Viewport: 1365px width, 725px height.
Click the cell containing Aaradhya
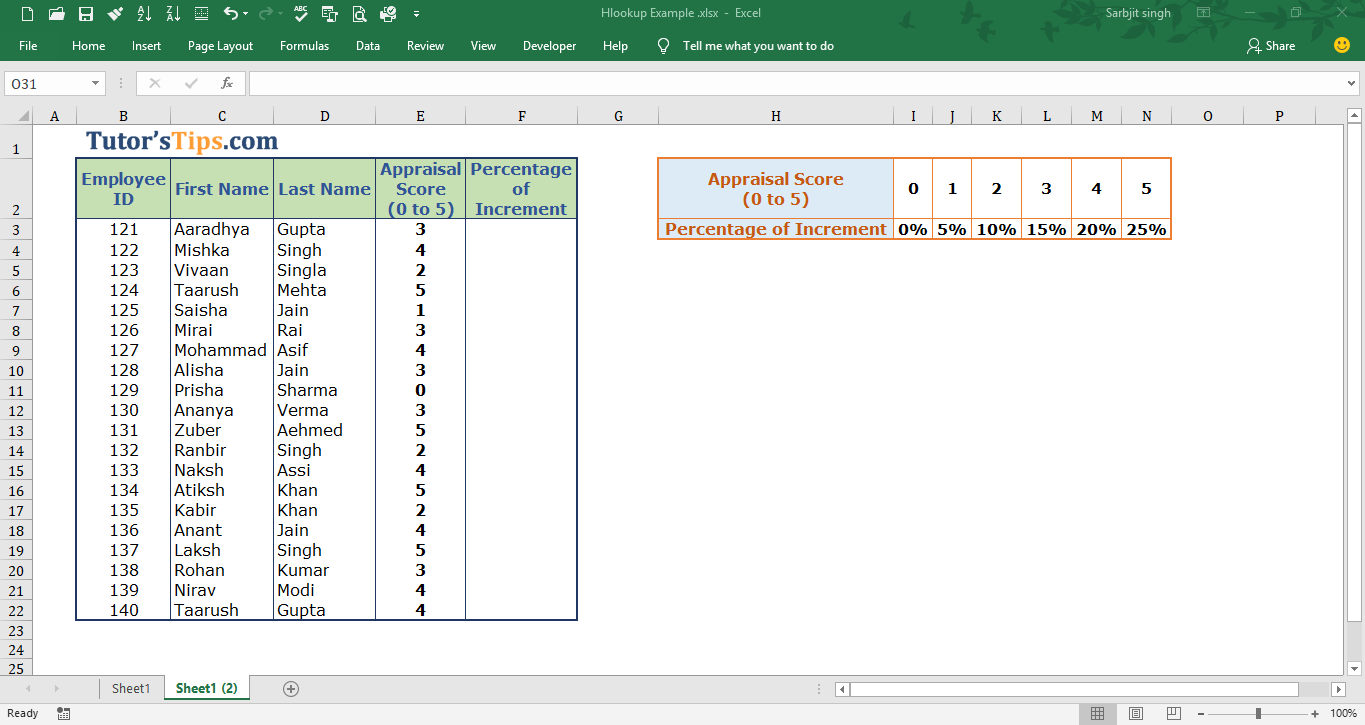(x=221, y=229)
